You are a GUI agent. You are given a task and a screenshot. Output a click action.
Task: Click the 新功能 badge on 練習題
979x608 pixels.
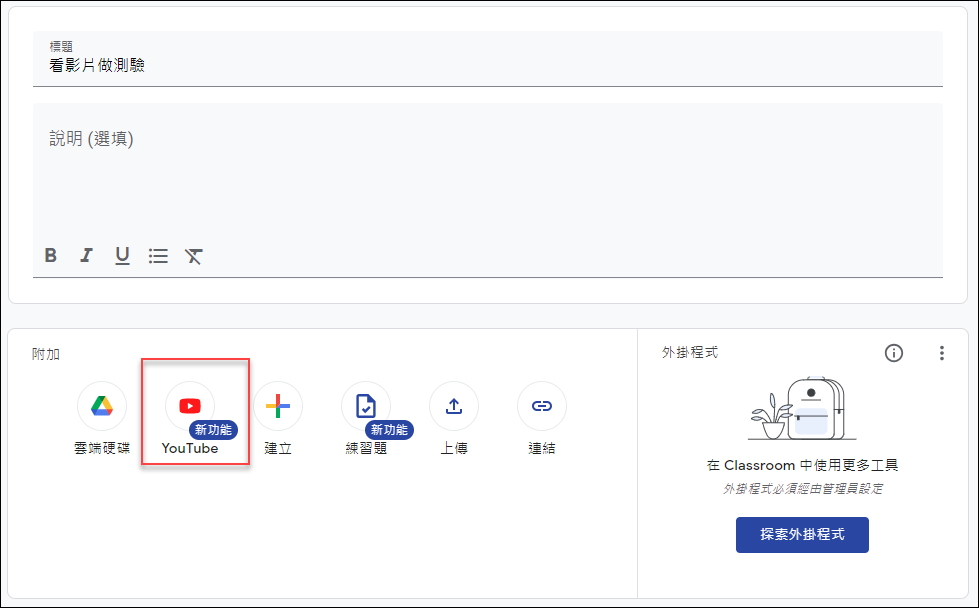pyautogui.click(x=390, y=429)
